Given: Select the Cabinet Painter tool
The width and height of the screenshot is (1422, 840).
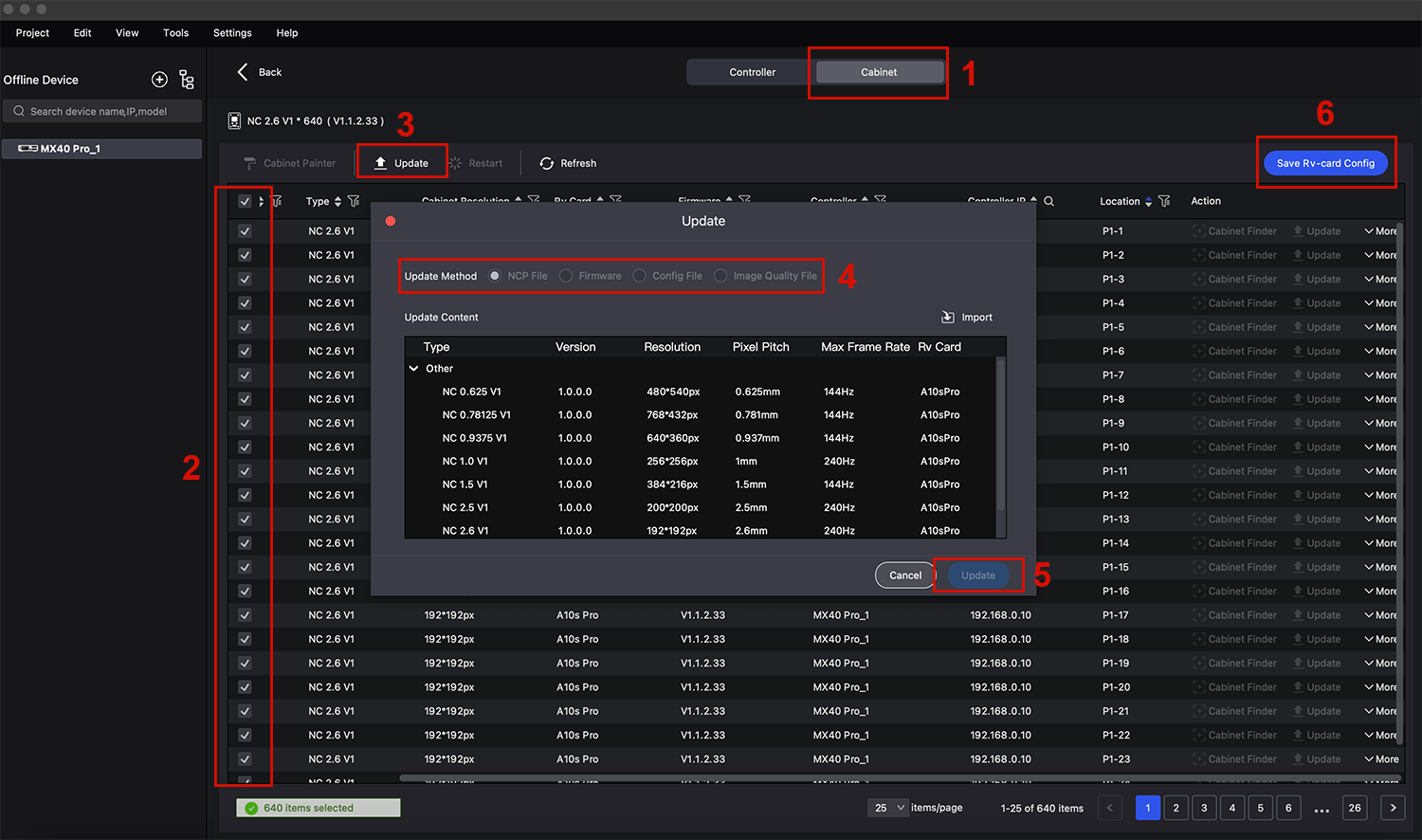Looking at the screenshot, I should (290, 163).
